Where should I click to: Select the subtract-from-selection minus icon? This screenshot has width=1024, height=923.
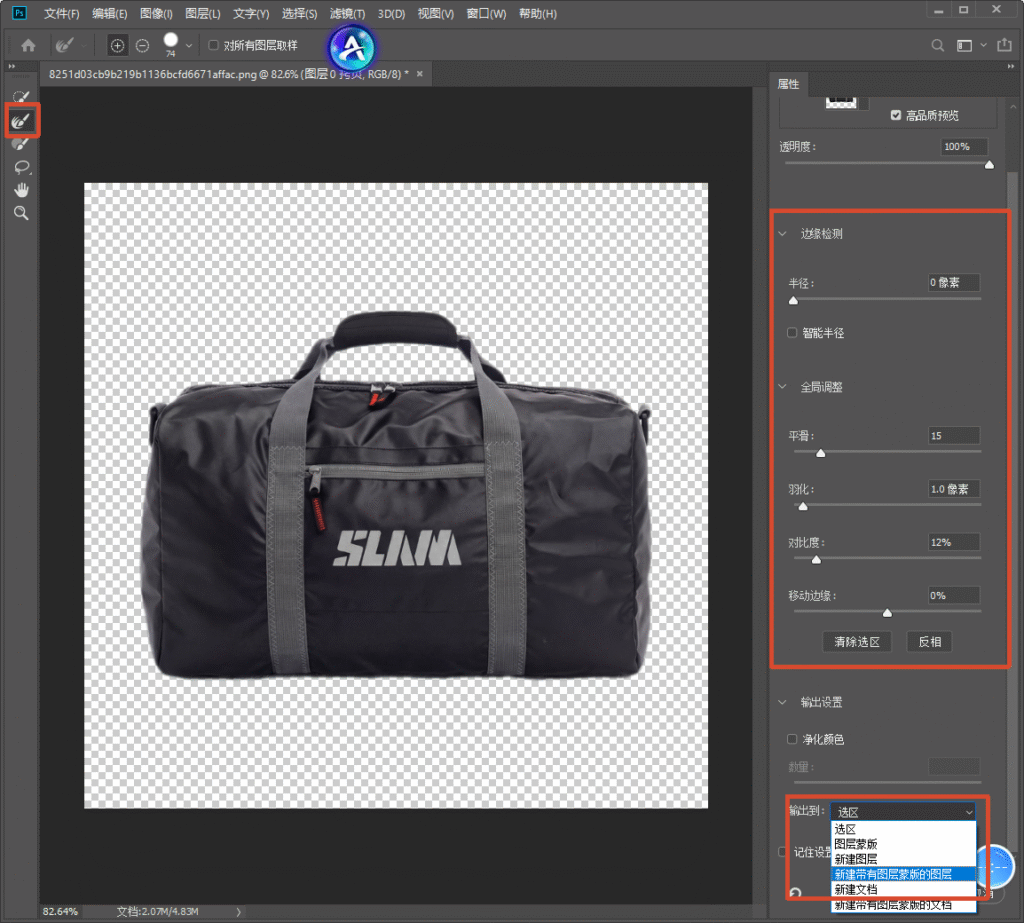[142, 46]
